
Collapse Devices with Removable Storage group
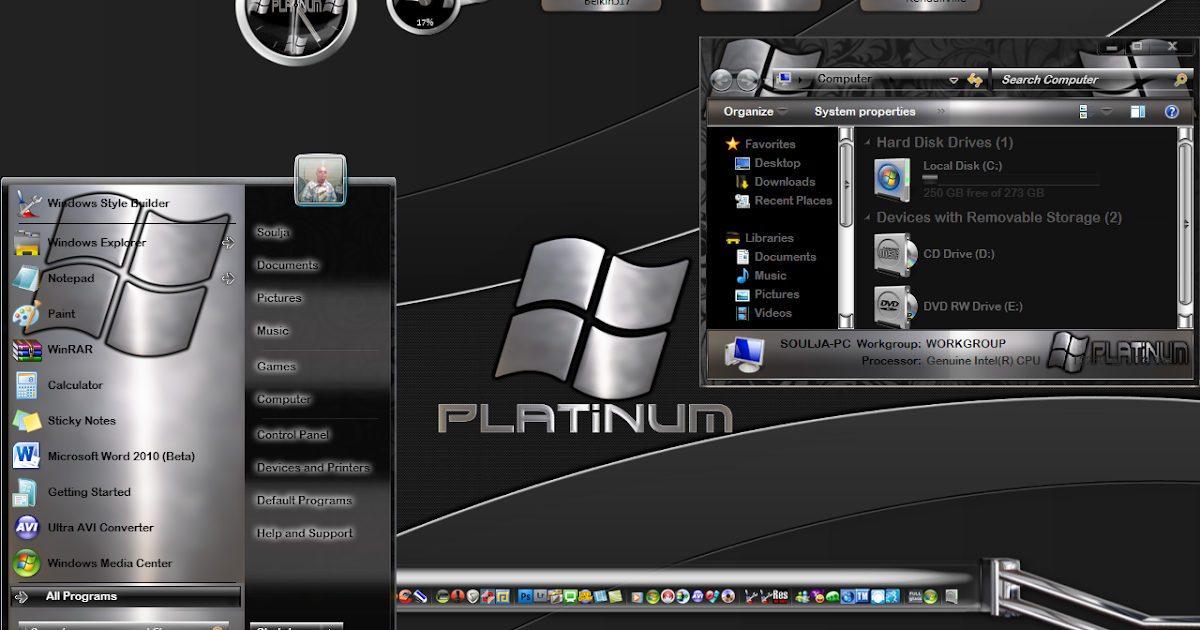pyautogui.click(x=867, y=218)
